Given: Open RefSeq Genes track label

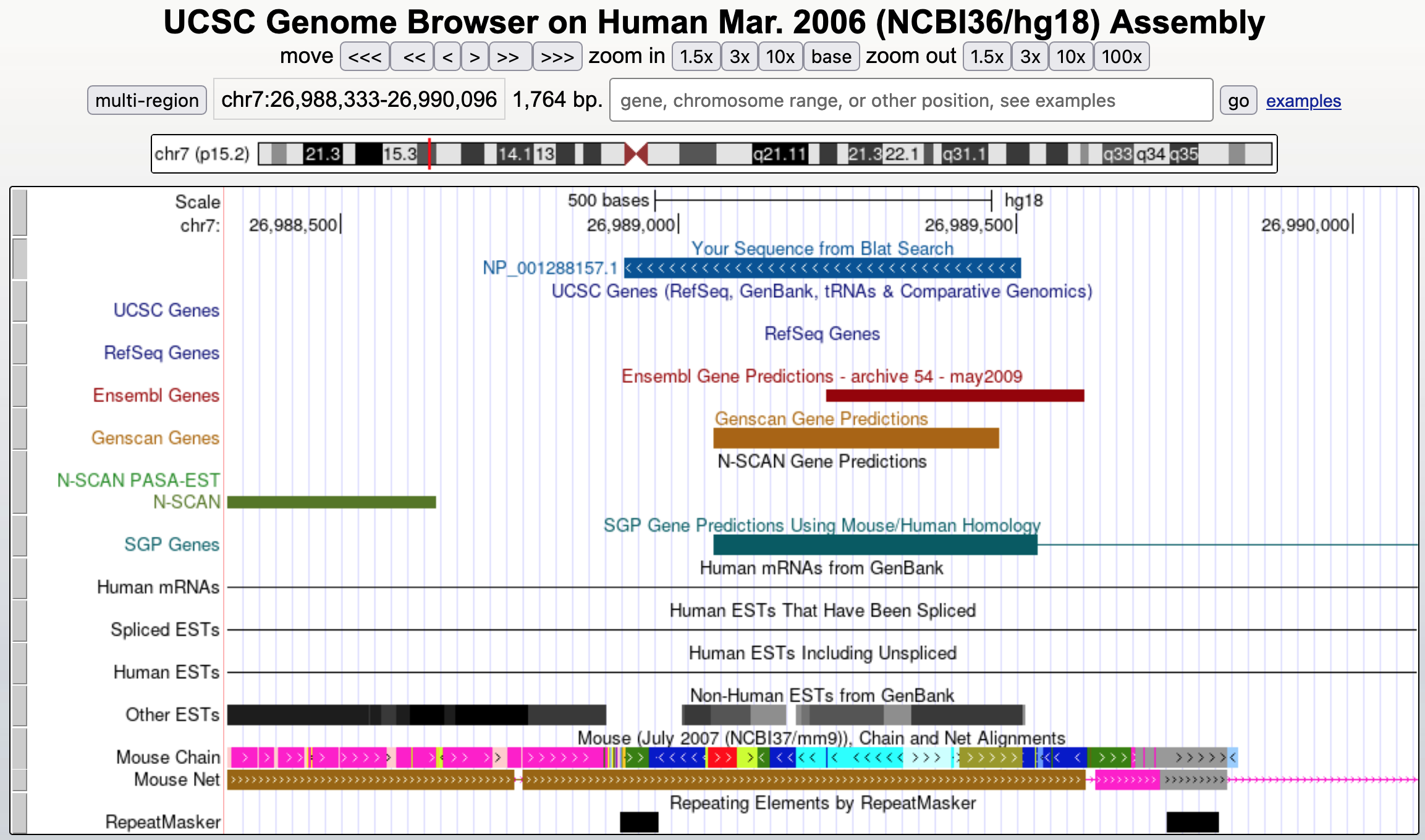Looking at the screenshot, I should pyautogui.click(x=161, y=353).
